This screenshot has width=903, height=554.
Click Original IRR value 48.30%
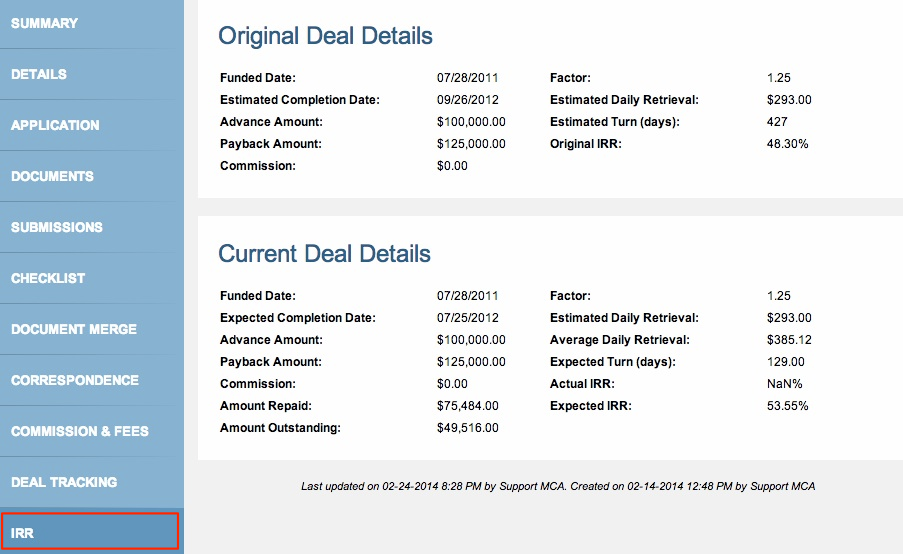[787, 144]
